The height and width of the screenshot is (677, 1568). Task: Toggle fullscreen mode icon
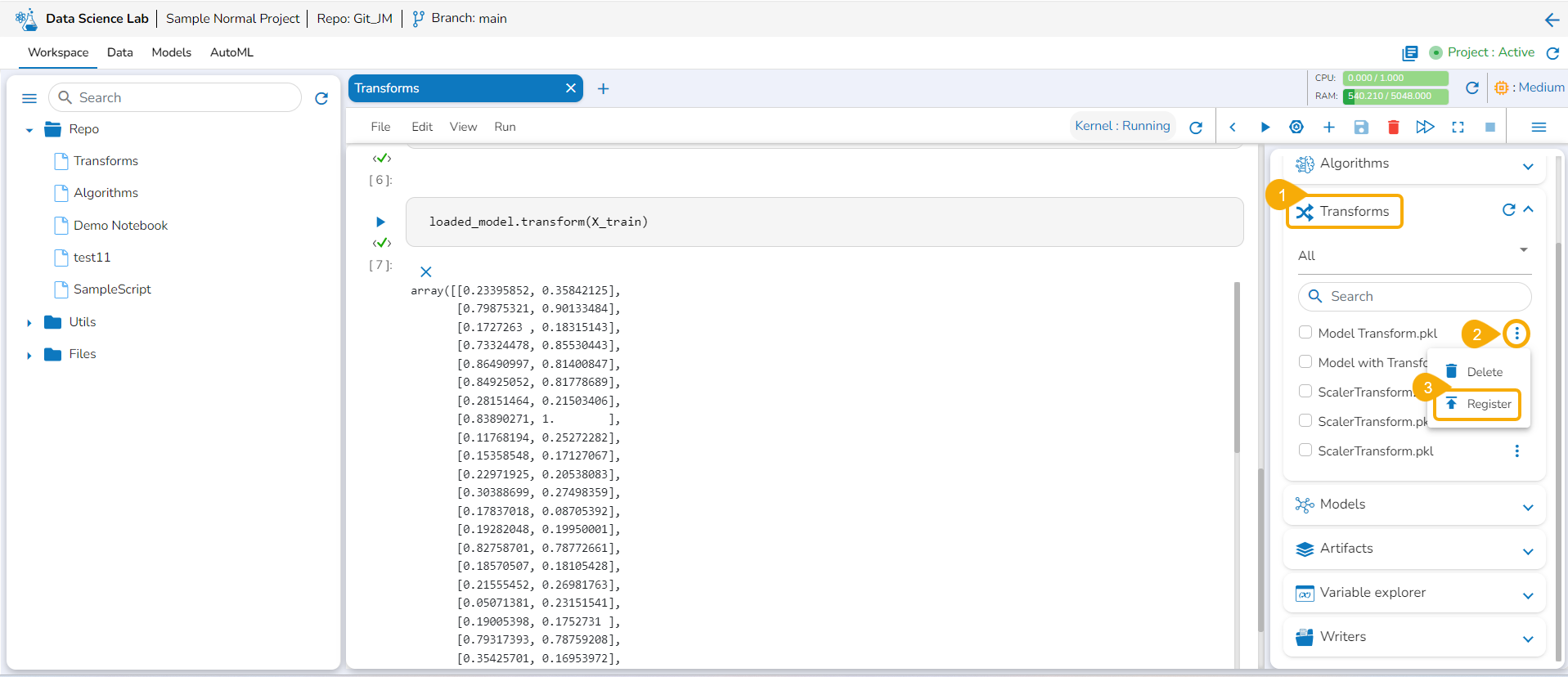pos(1458,127)
